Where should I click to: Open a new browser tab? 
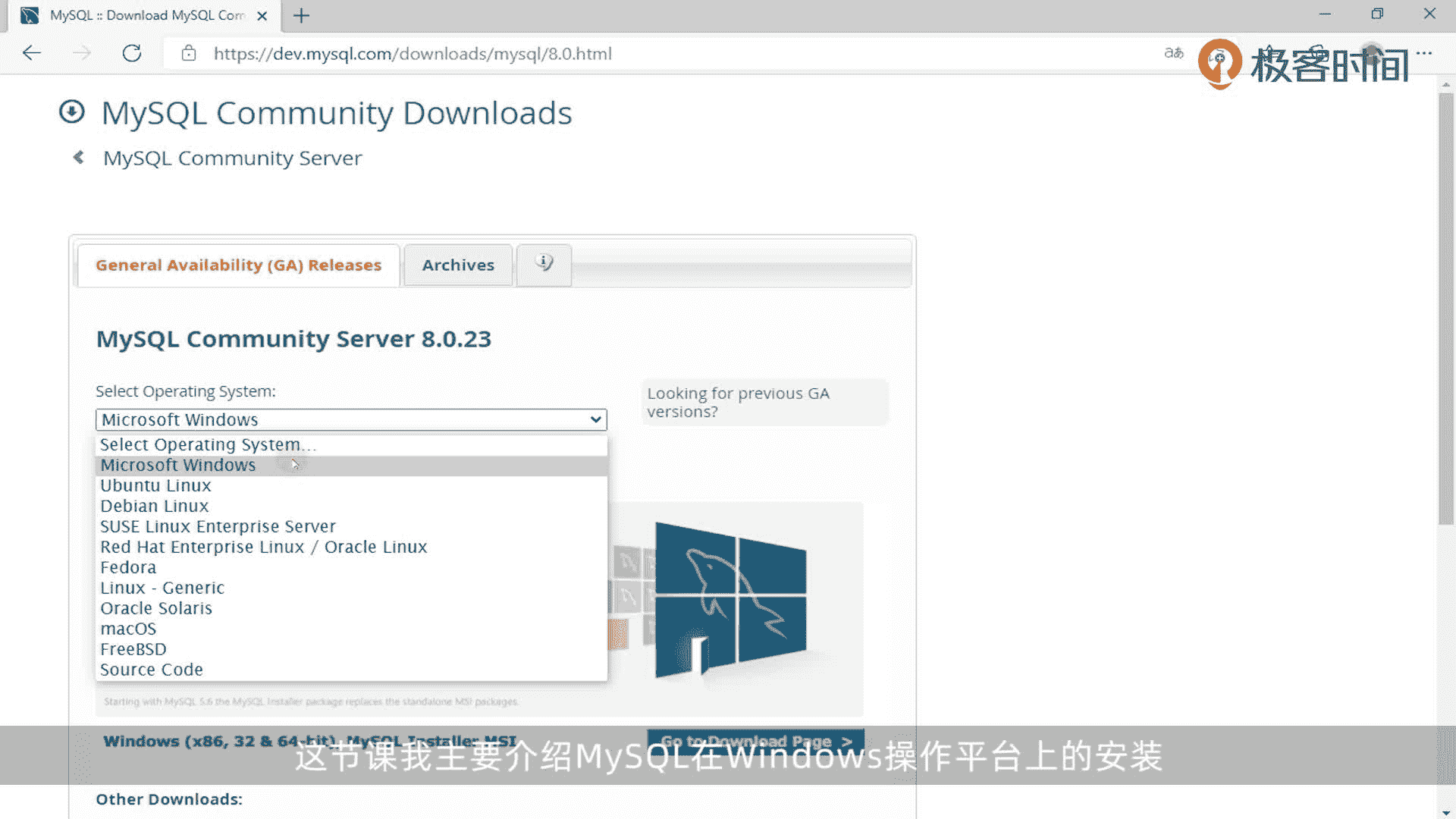pos(301,15)
